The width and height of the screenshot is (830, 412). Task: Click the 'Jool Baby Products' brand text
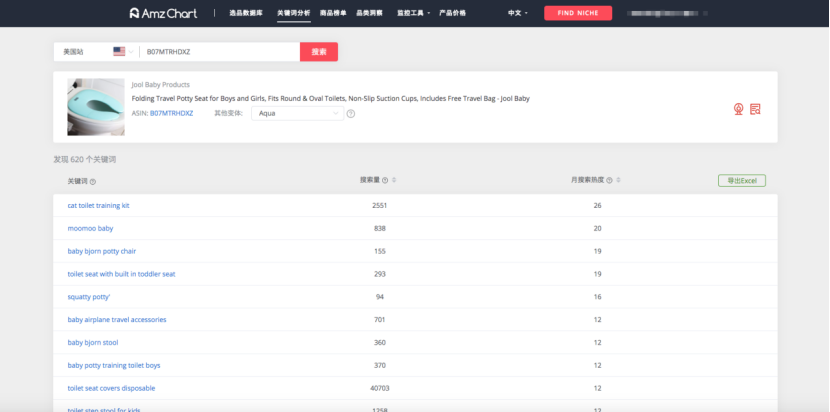pyautogui.click(x=160, y=85)
